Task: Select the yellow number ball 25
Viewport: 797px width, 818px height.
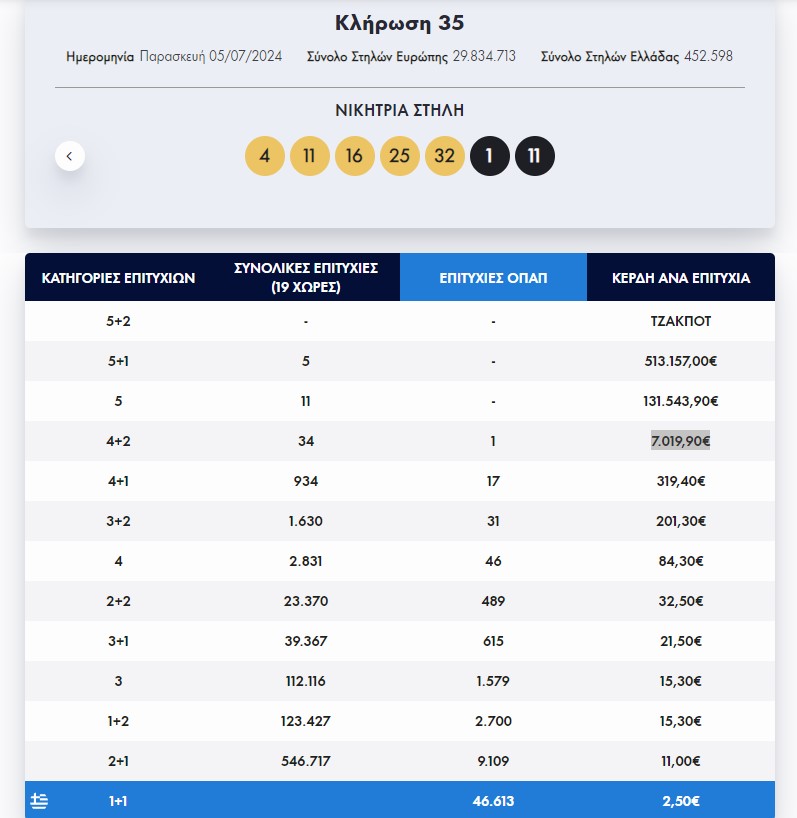Action: [x=399, y=156]
